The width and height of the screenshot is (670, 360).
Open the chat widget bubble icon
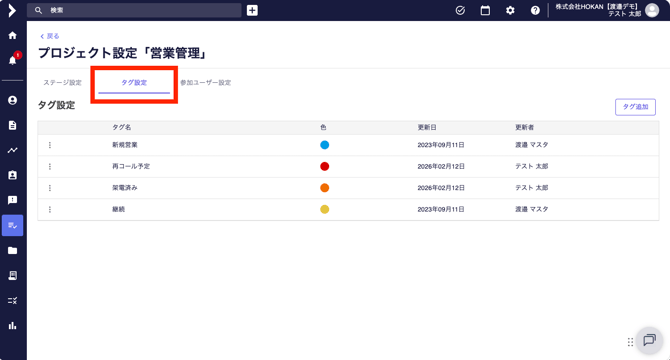coord(649,340)
